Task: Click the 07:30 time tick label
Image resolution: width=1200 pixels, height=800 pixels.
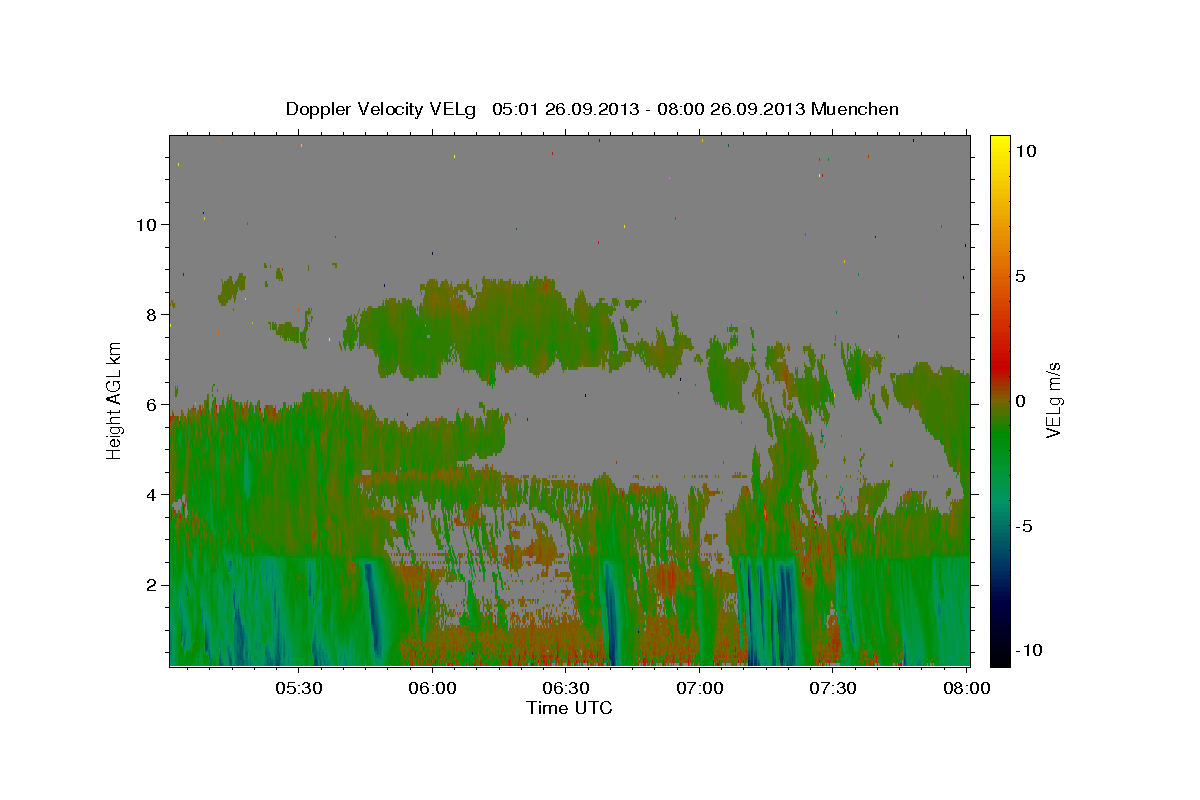Action: point(833,689)
